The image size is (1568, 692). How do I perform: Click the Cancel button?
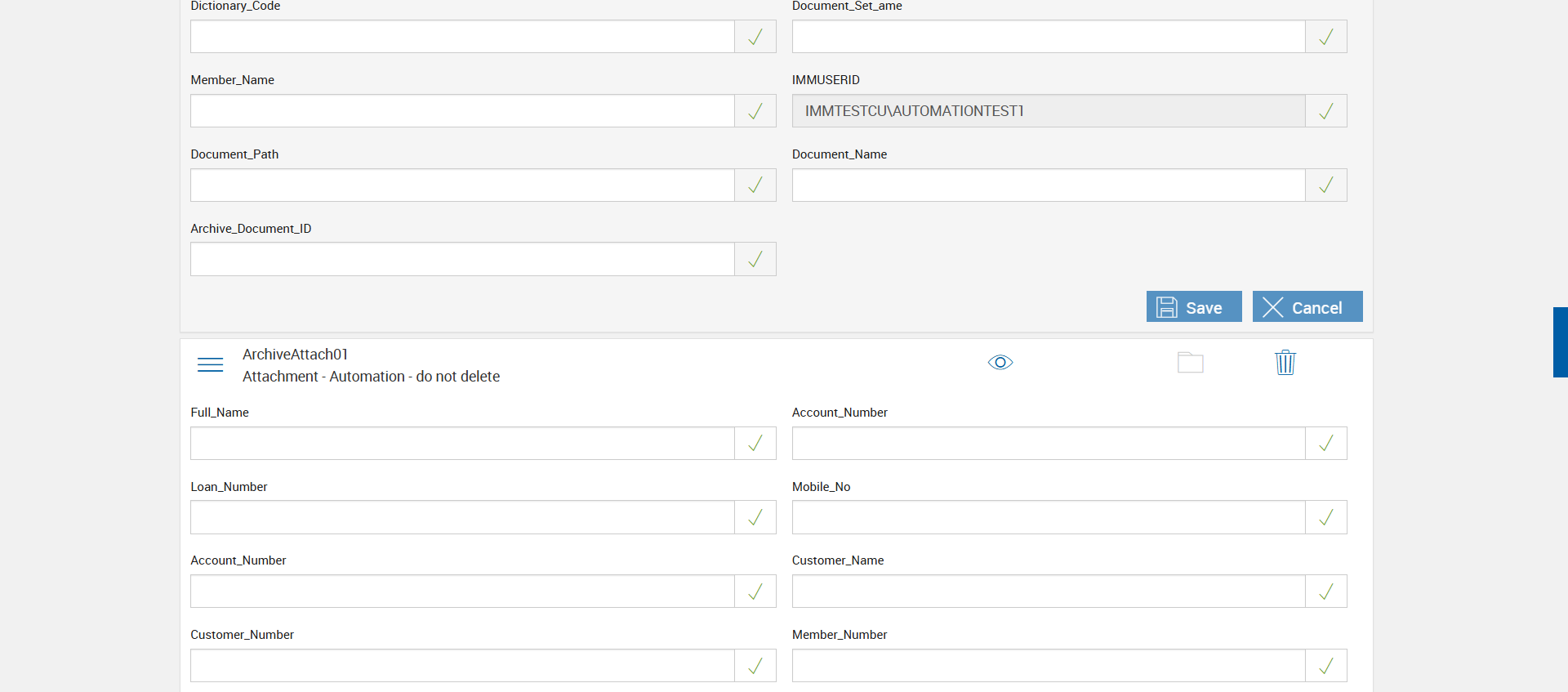1307,307
